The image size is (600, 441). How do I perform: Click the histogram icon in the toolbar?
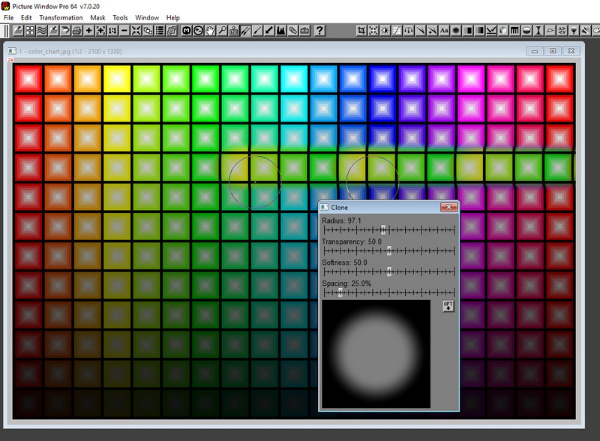coord(280,30)
